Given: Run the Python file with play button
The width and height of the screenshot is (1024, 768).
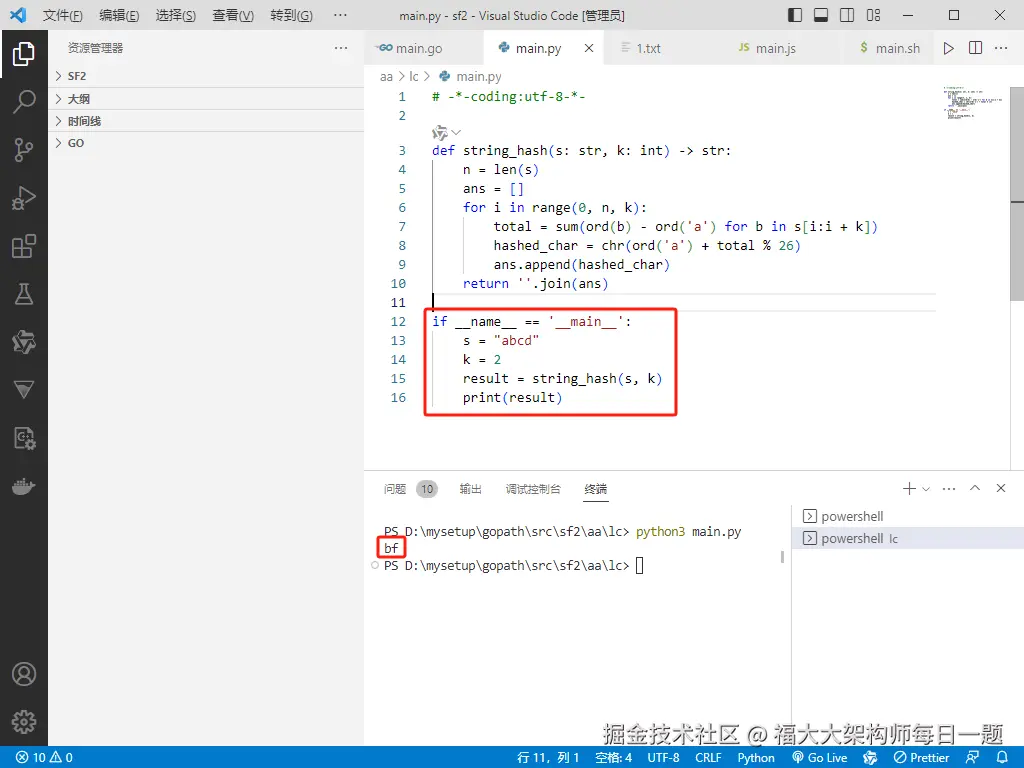Looking at the screenshot, I should 948,48.
